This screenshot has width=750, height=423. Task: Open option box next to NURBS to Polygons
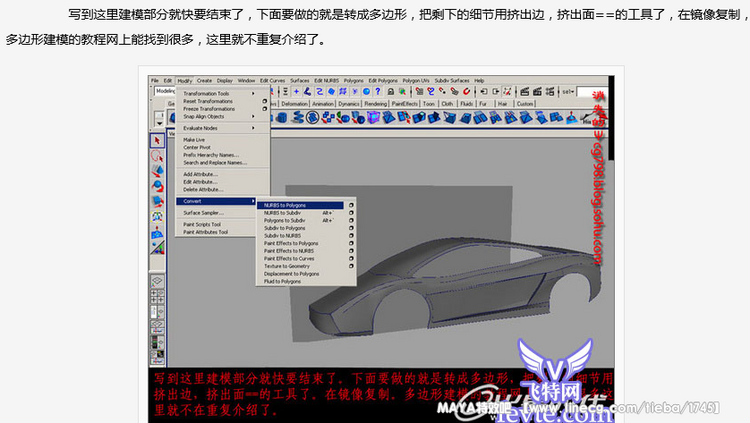(351, 206)
